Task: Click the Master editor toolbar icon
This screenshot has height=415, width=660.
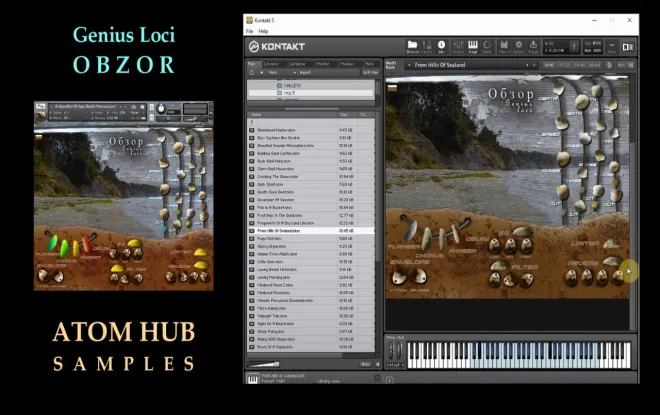Action: click(x=427, y=47)
